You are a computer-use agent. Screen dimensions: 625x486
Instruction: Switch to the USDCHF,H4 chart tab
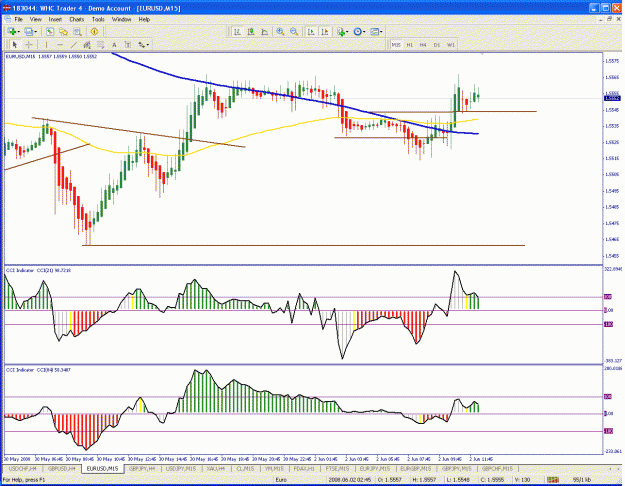pyautogui.click(x=23, y=468)
